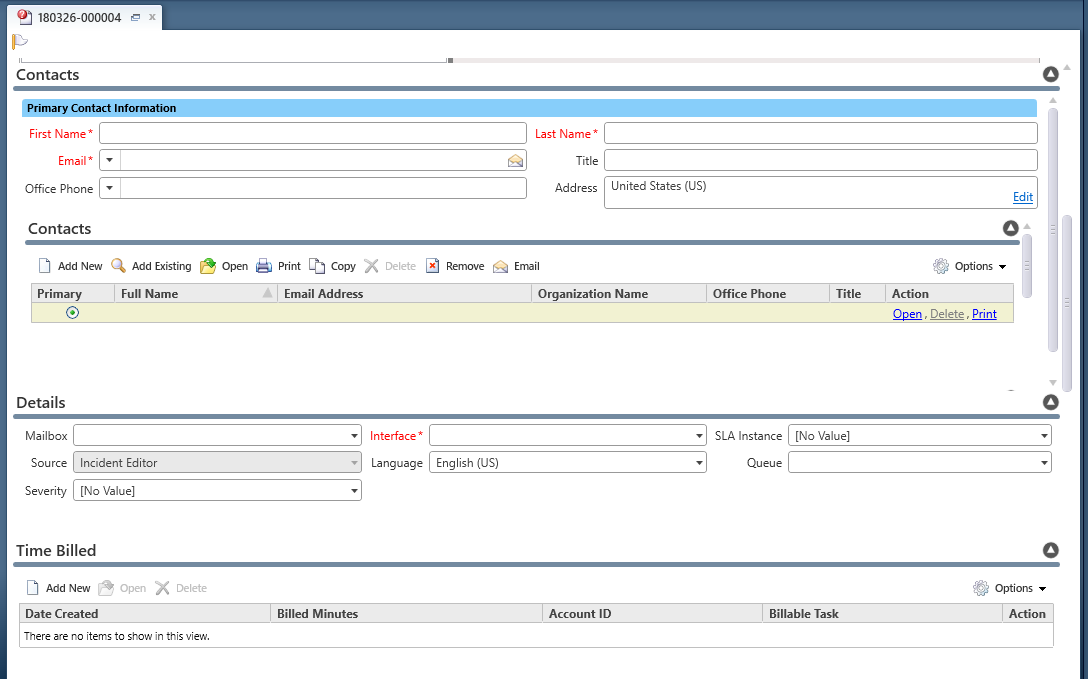Open the Source dropdown showing Incident Editor
The image size is (1088, 679).
[217, 463]
